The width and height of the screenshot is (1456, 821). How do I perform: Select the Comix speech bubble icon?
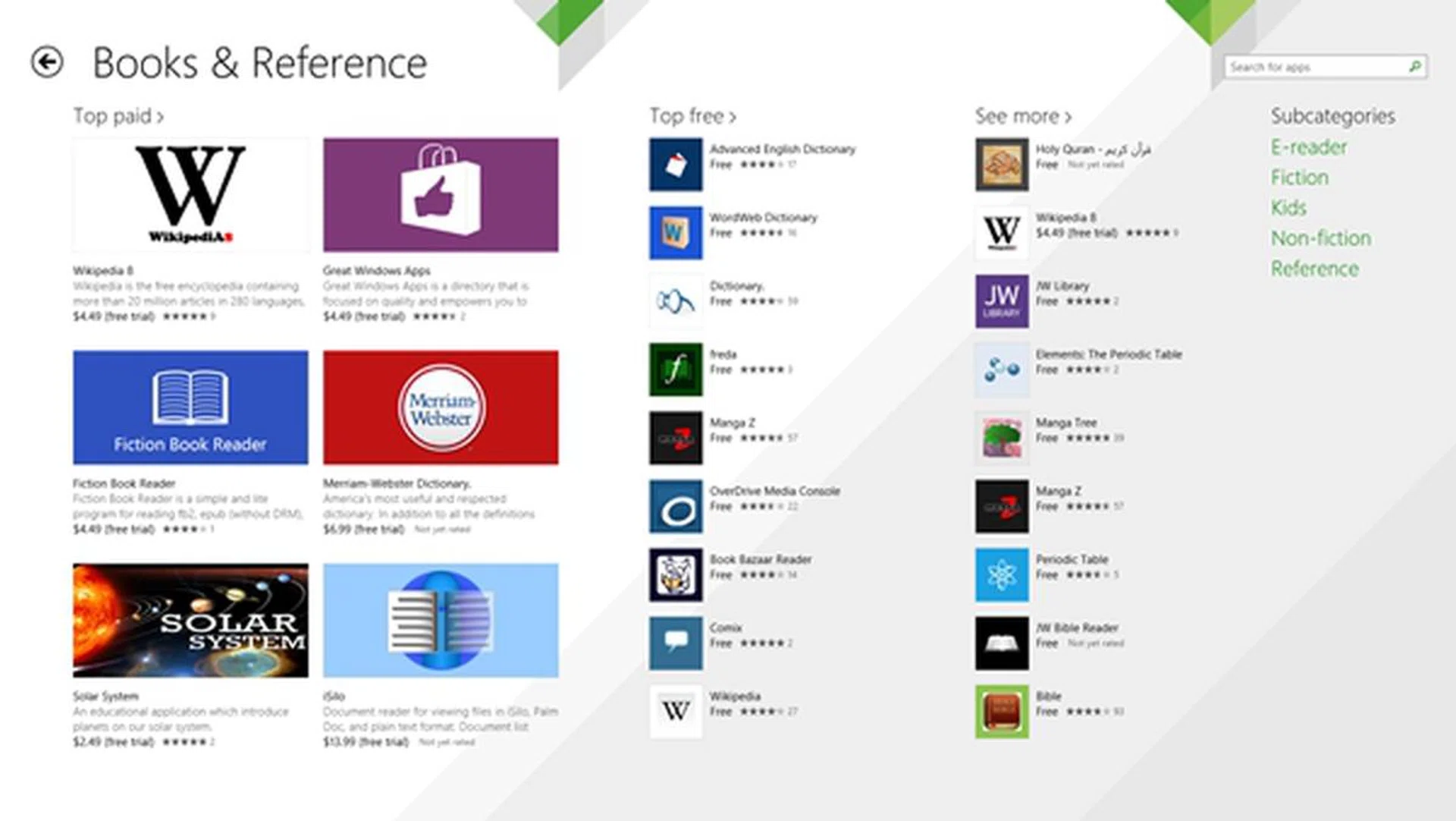tap(676, 643)
